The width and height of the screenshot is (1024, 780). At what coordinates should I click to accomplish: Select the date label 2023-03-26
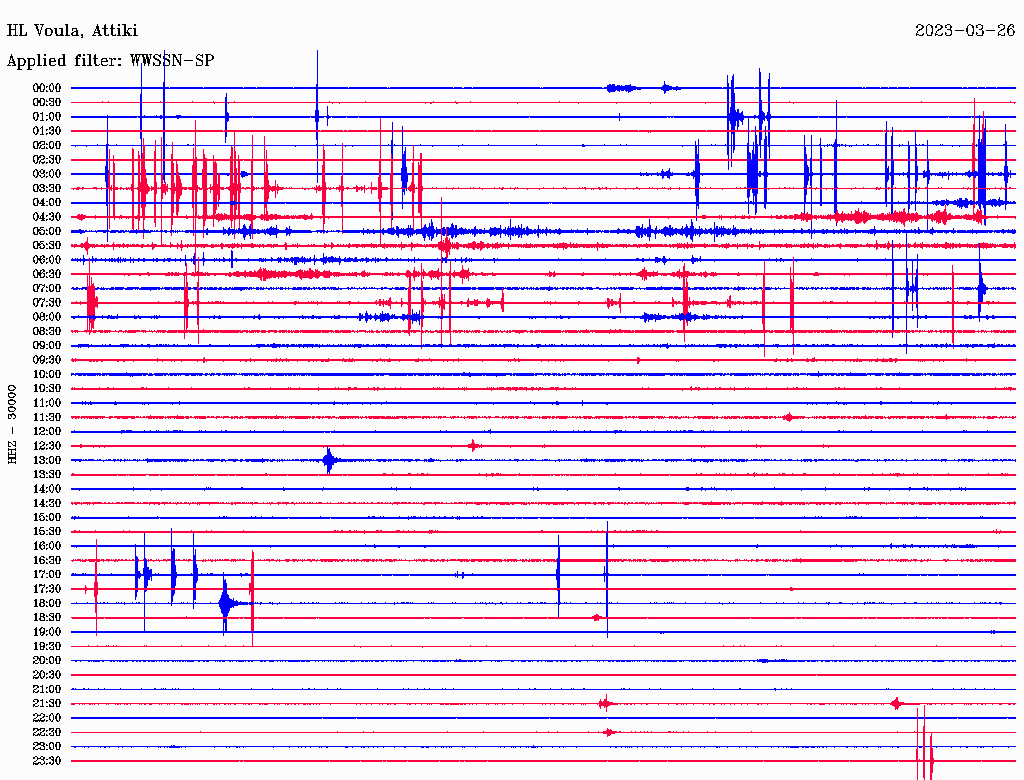(x=964, y=31)
